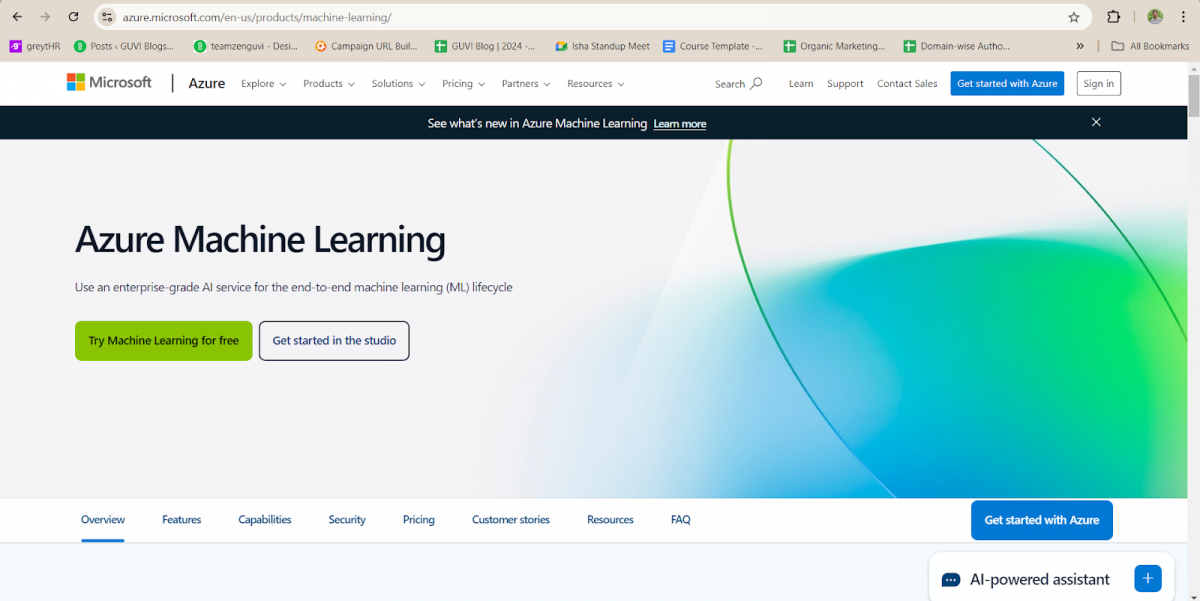1200x601 pixels.
Task: Open the All Bookmarks folder
Action: [x=1150, y=46]
